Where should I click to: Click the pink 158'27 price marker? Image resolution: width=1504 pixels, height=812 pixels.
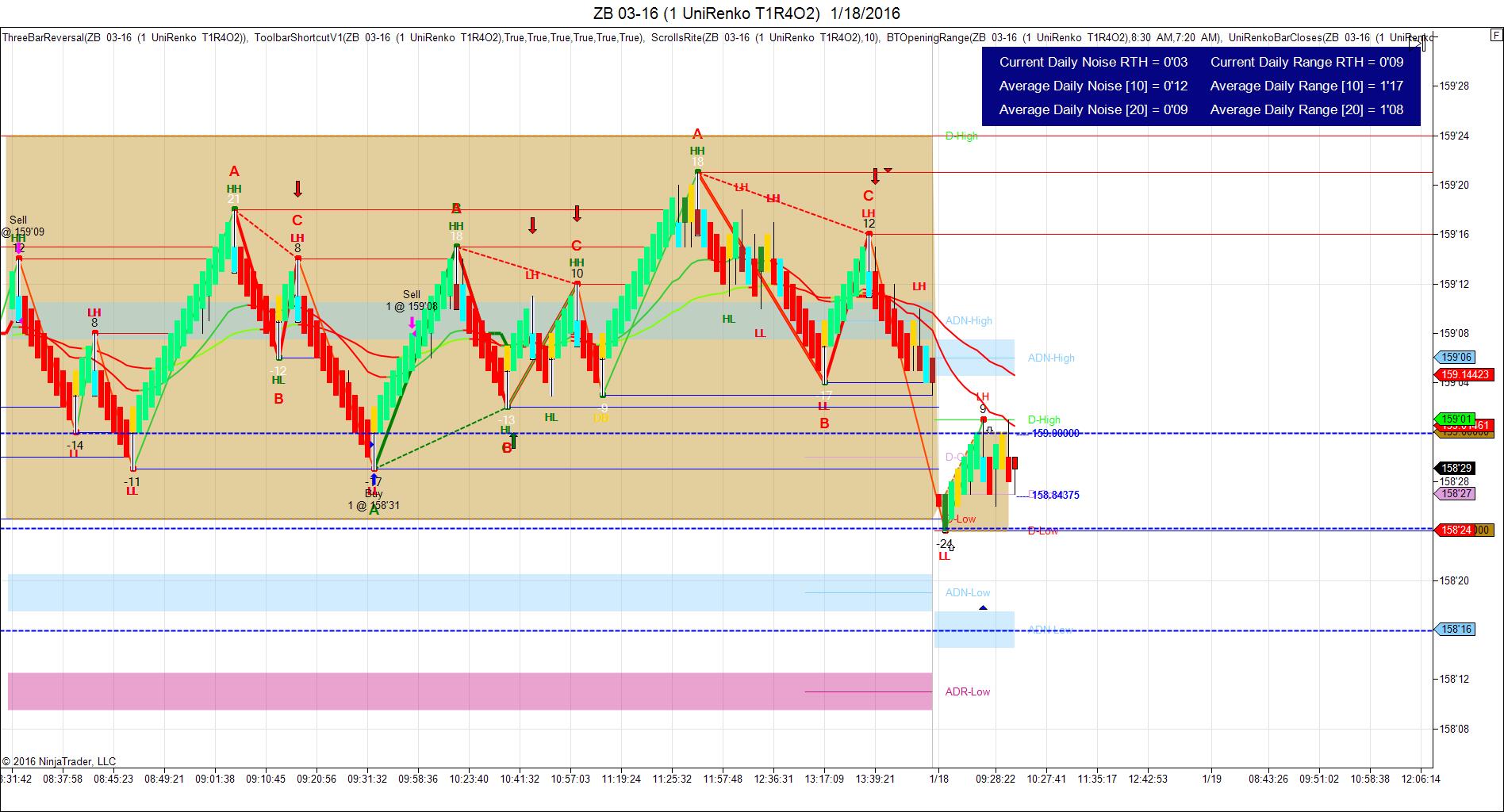(x=1456, y=493)
